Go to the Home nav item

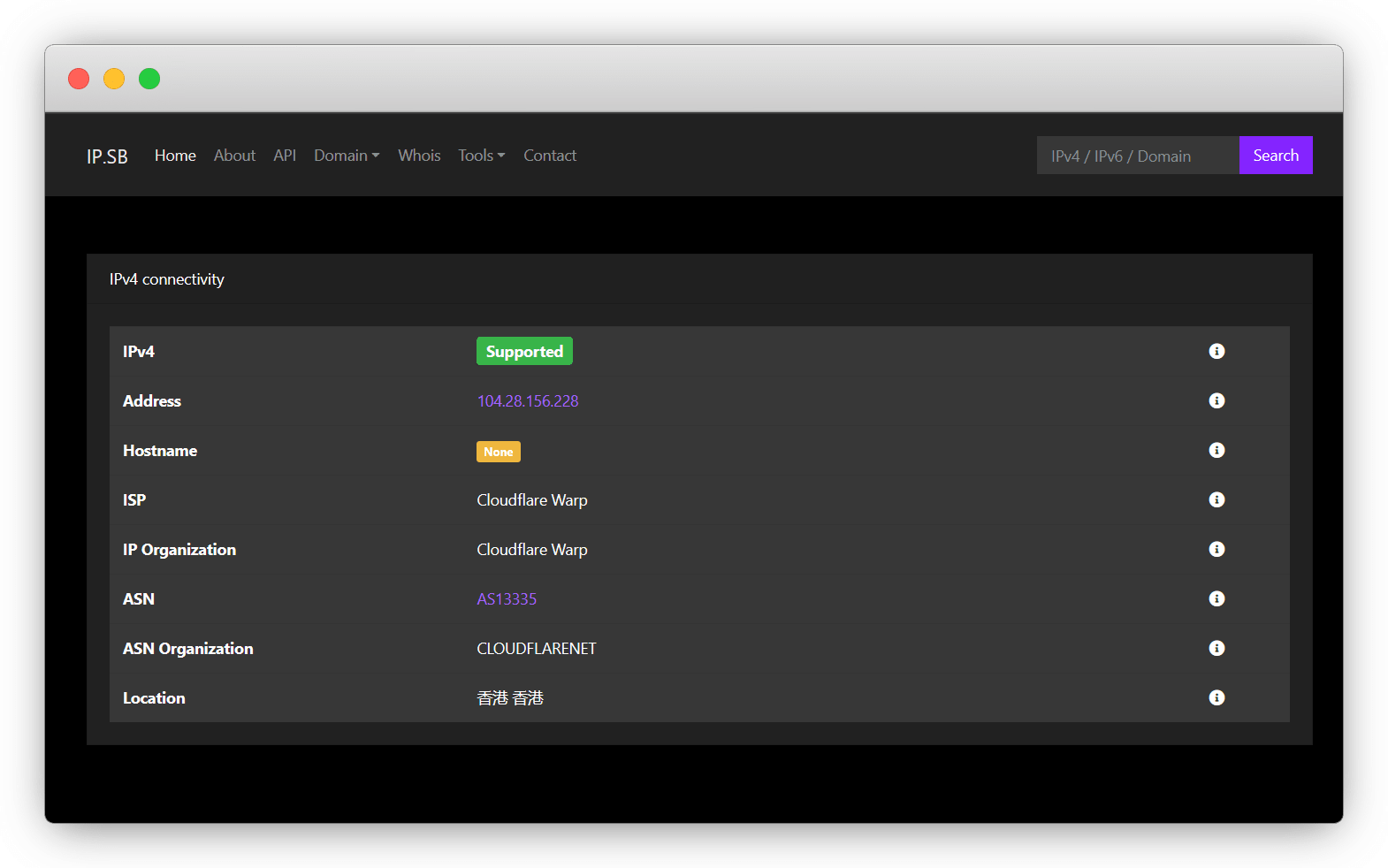click(175, 156)
